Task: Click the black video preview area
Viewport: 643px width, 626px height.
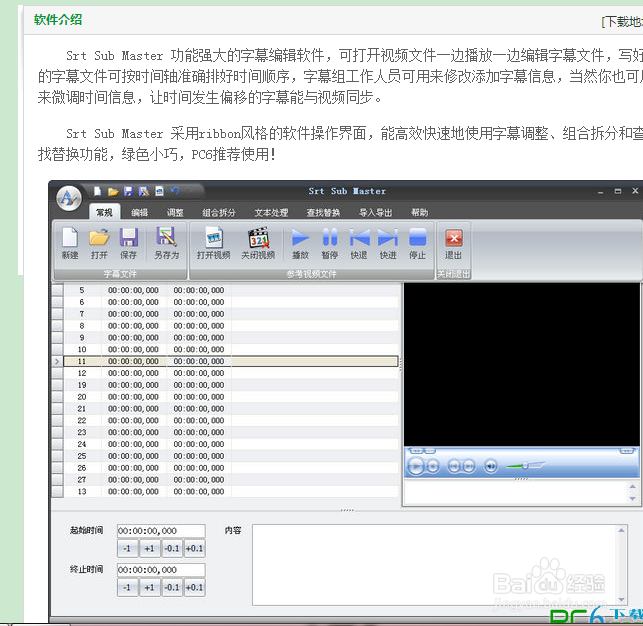Action: (x=522, y=364)
